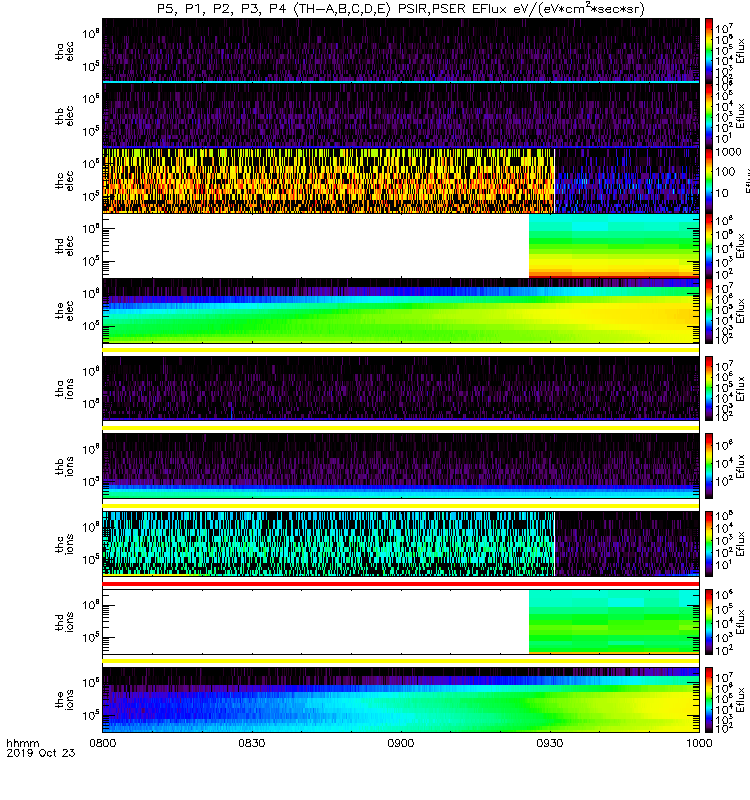Click the thd ions color bar
750x800 pixels.
point(709,622)
